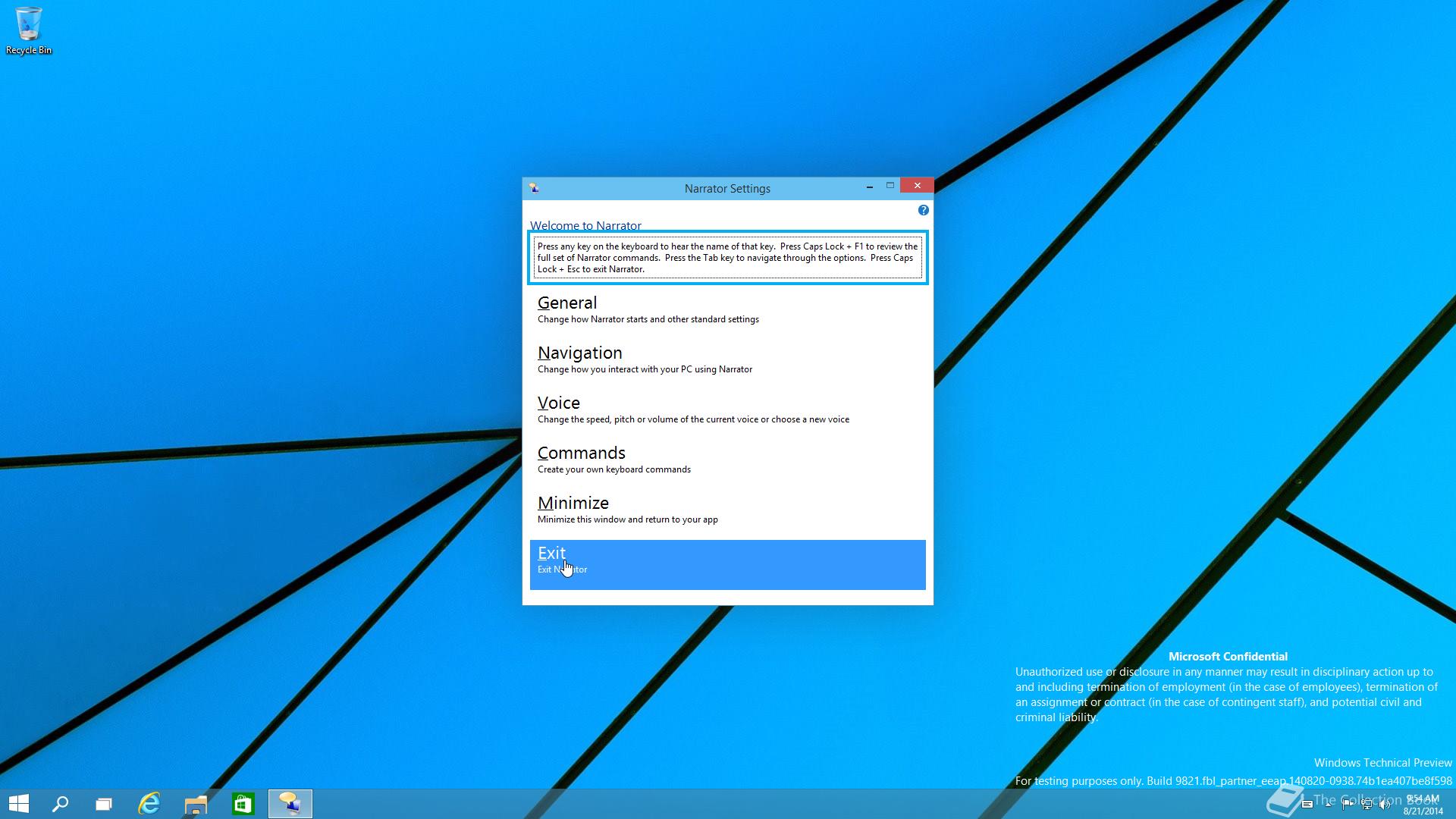This screenshot has width=1456, height=819.
Task: Open the volume speaker tray icon
Action: click(1385, 805)
